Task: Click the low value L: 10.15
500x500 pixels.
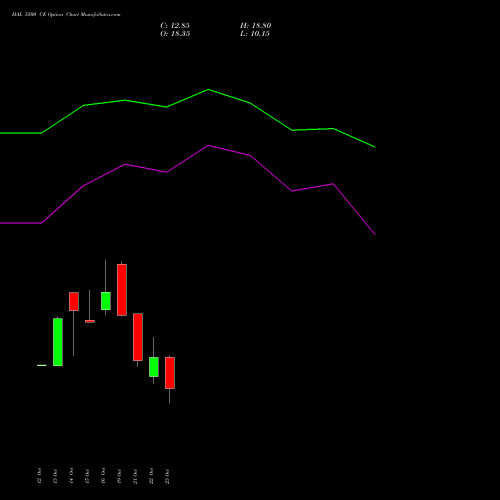Action: (255, 34)
